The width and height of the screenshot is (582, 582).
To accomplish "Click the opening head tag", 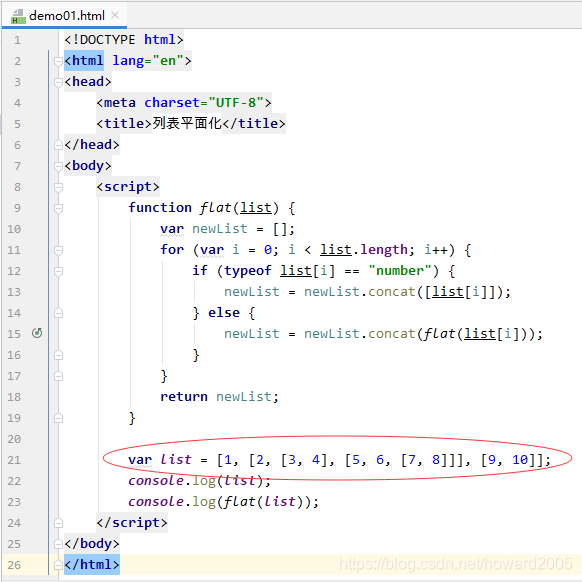I will tap(88, 81).
